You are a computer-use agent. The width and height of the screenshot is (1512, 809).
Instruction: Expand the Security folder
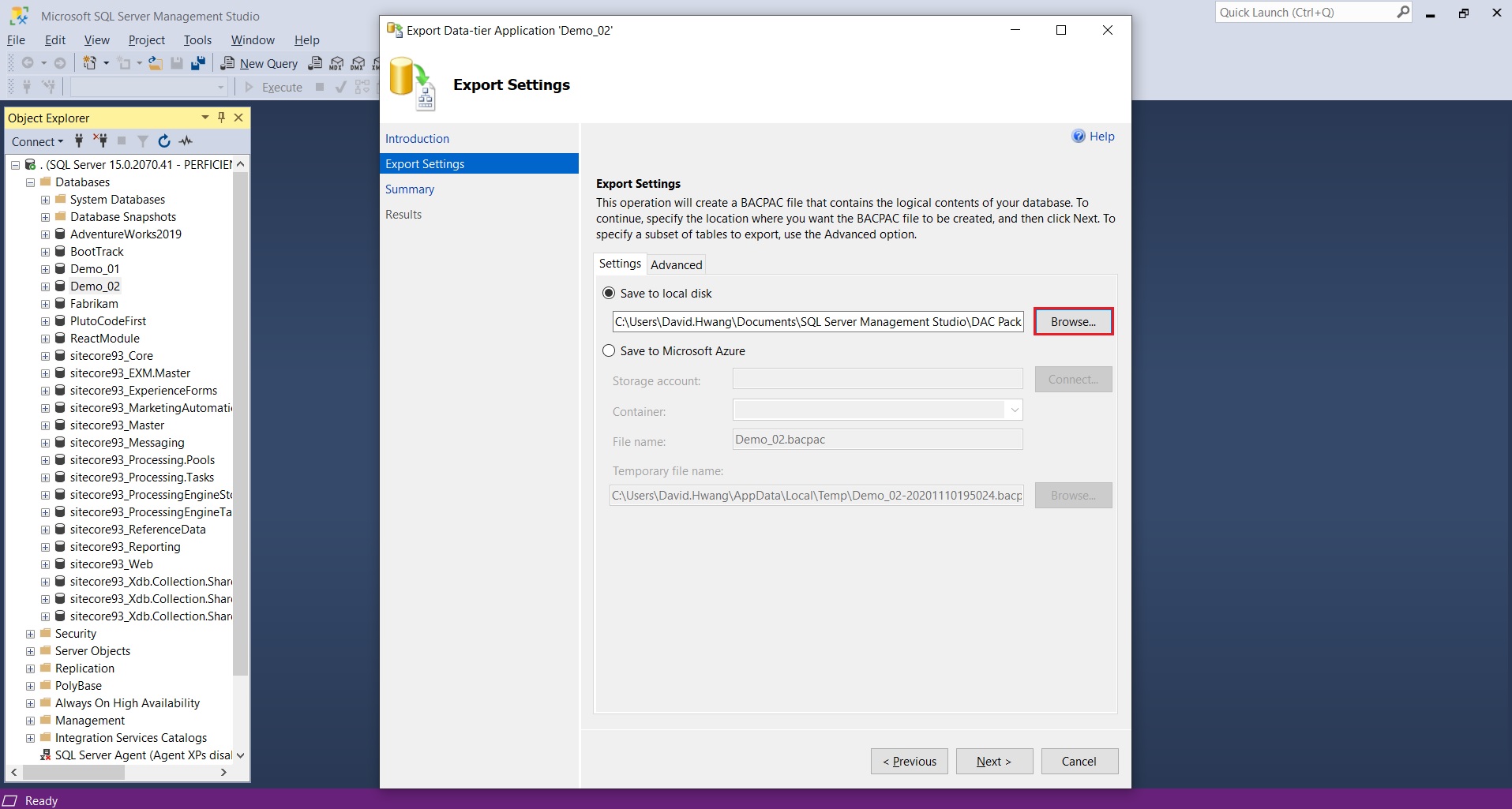point(30,634)
